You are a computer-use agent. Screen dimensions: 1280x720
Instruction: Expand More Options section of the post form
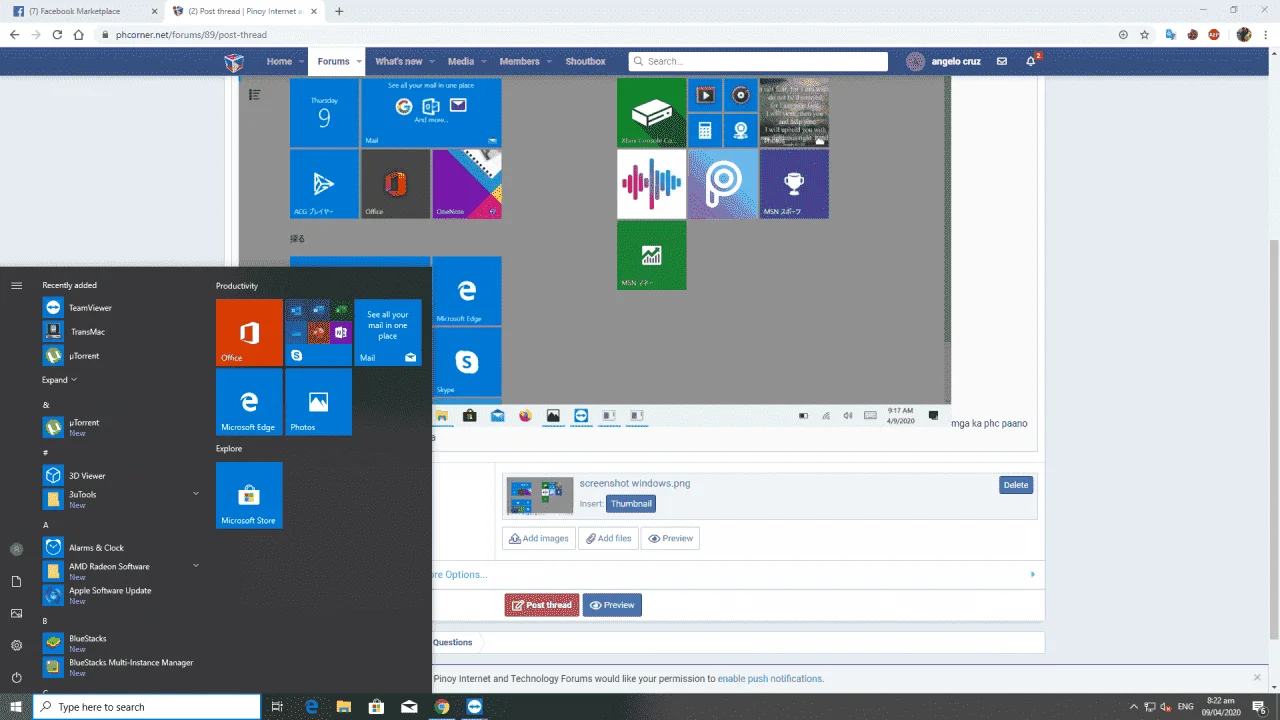click(1033, 574)
